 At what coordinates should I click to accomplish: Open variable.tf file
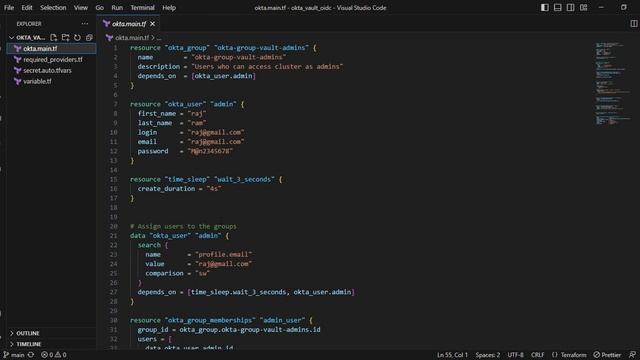(x=51, y=81)
